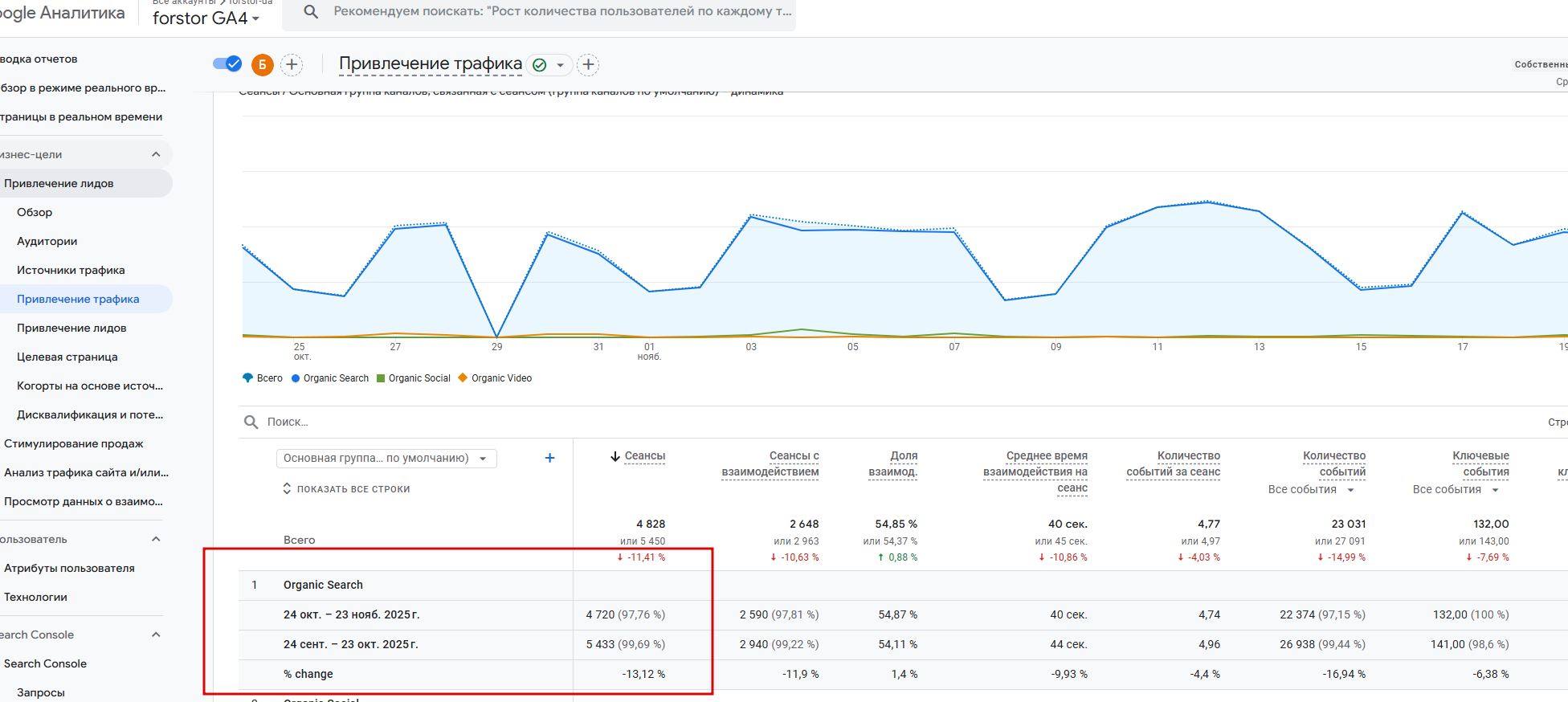
Task: Open Все события dropdown under Количество событий
Action: 1312,489
